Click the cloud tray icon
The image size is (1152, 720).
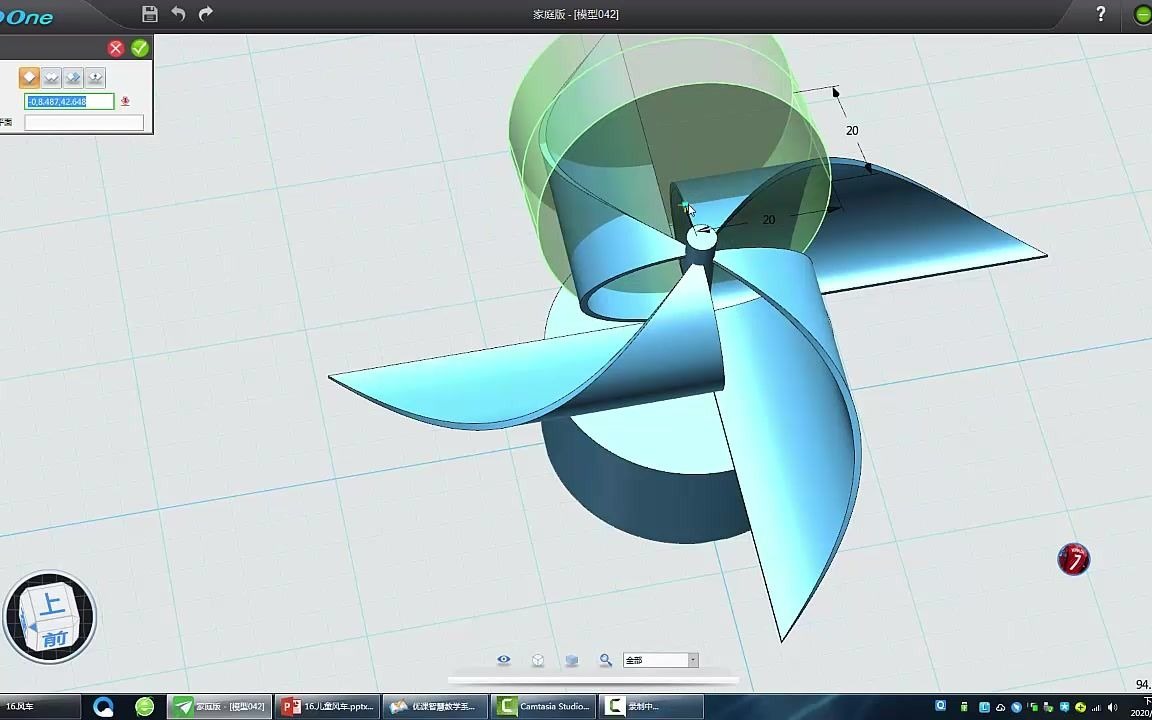tap(1001, 707)
